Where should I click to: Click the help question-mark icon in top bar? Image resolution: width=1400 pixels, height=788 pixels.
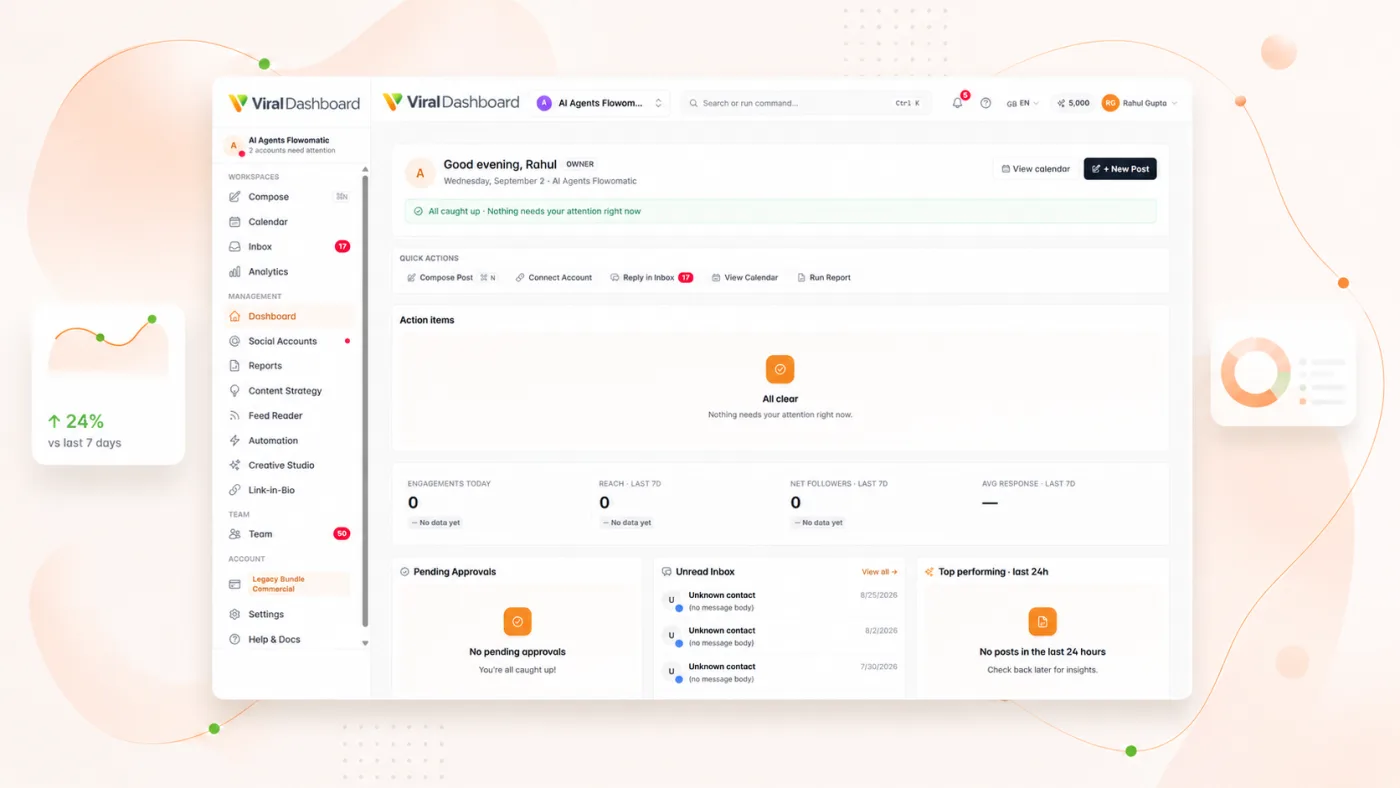click(986, 103)
